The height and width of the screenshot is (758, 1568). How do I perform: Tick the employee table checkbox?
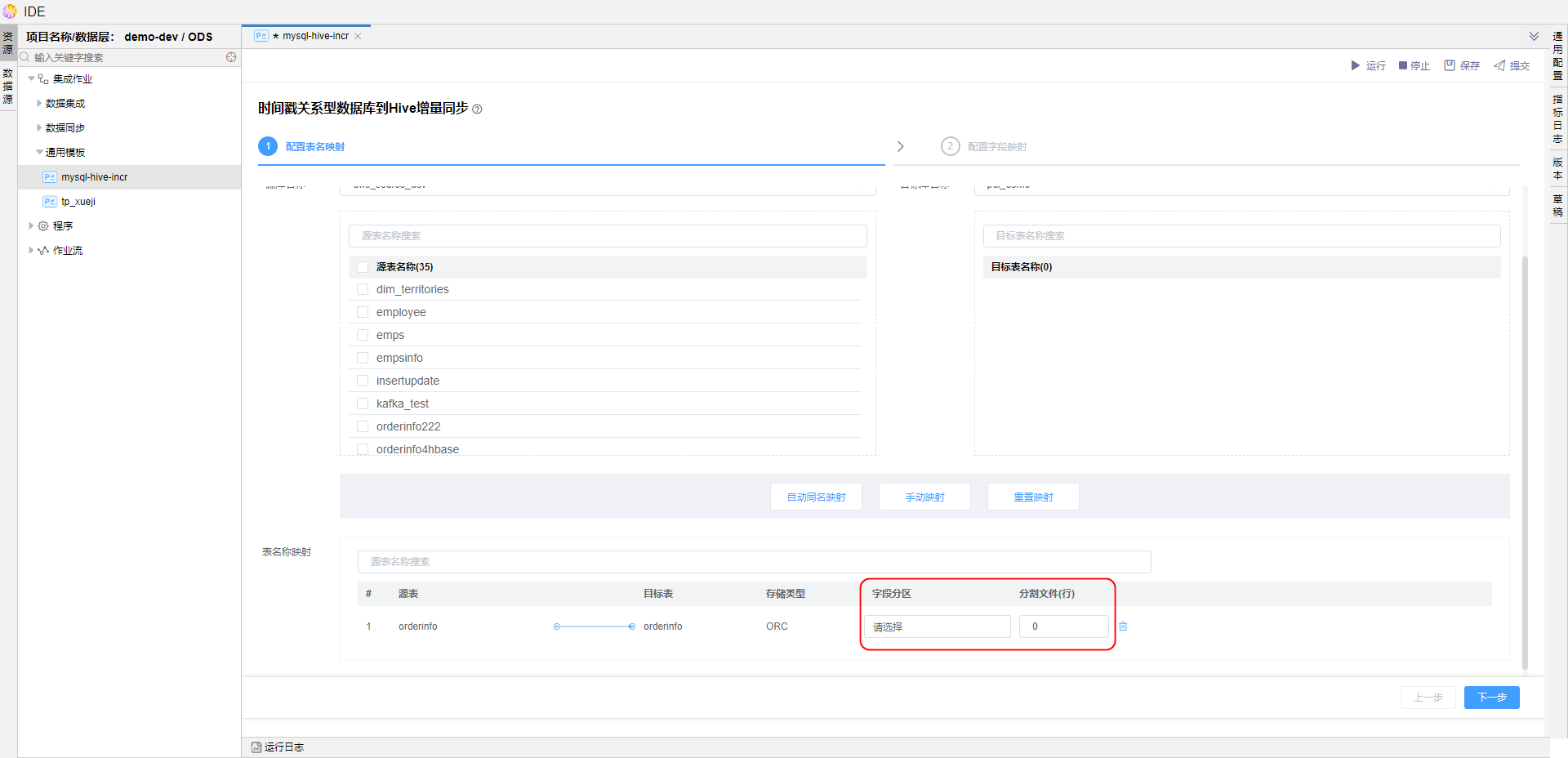(363, 312)
